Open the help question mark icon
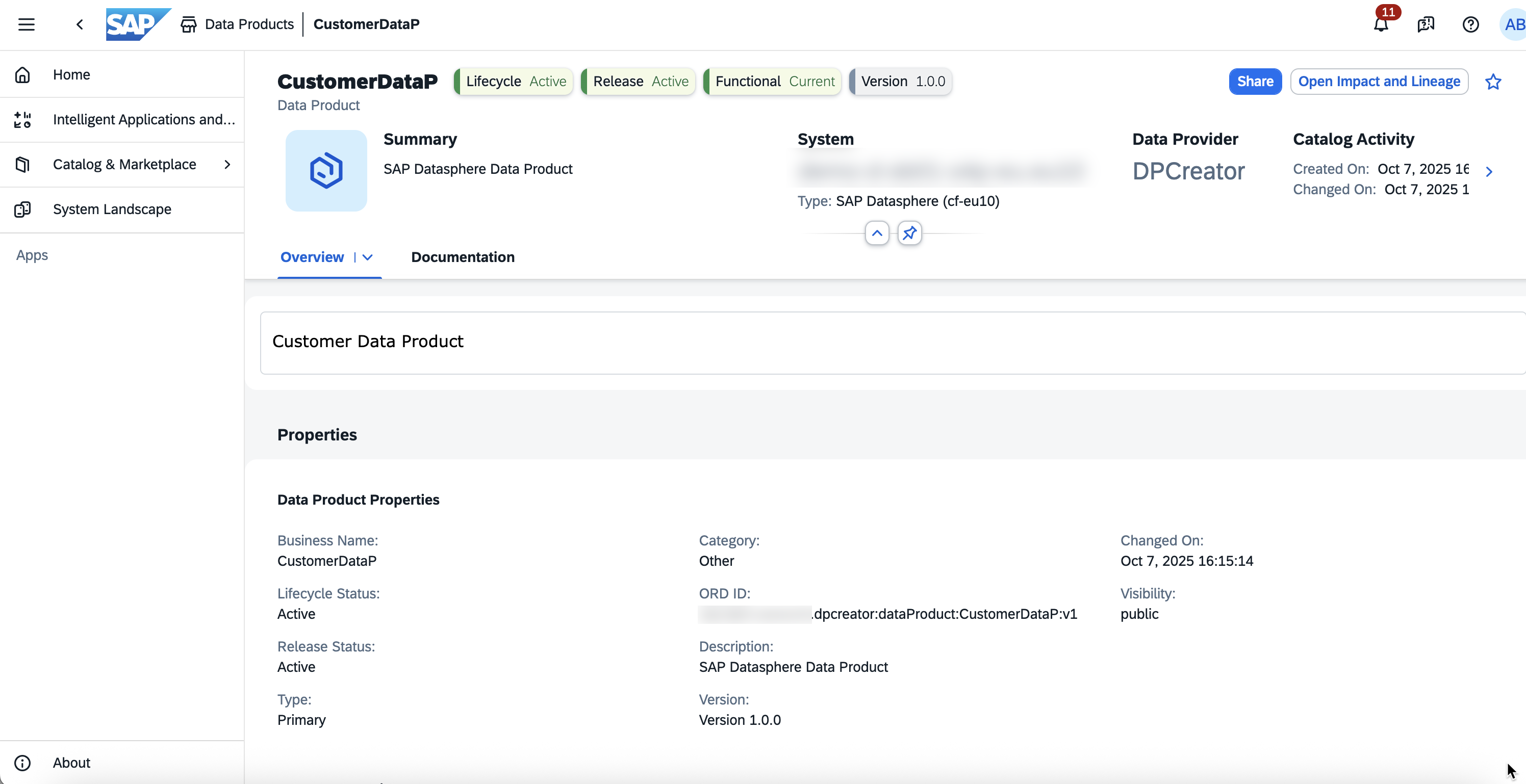 (x=1470, y=24)
